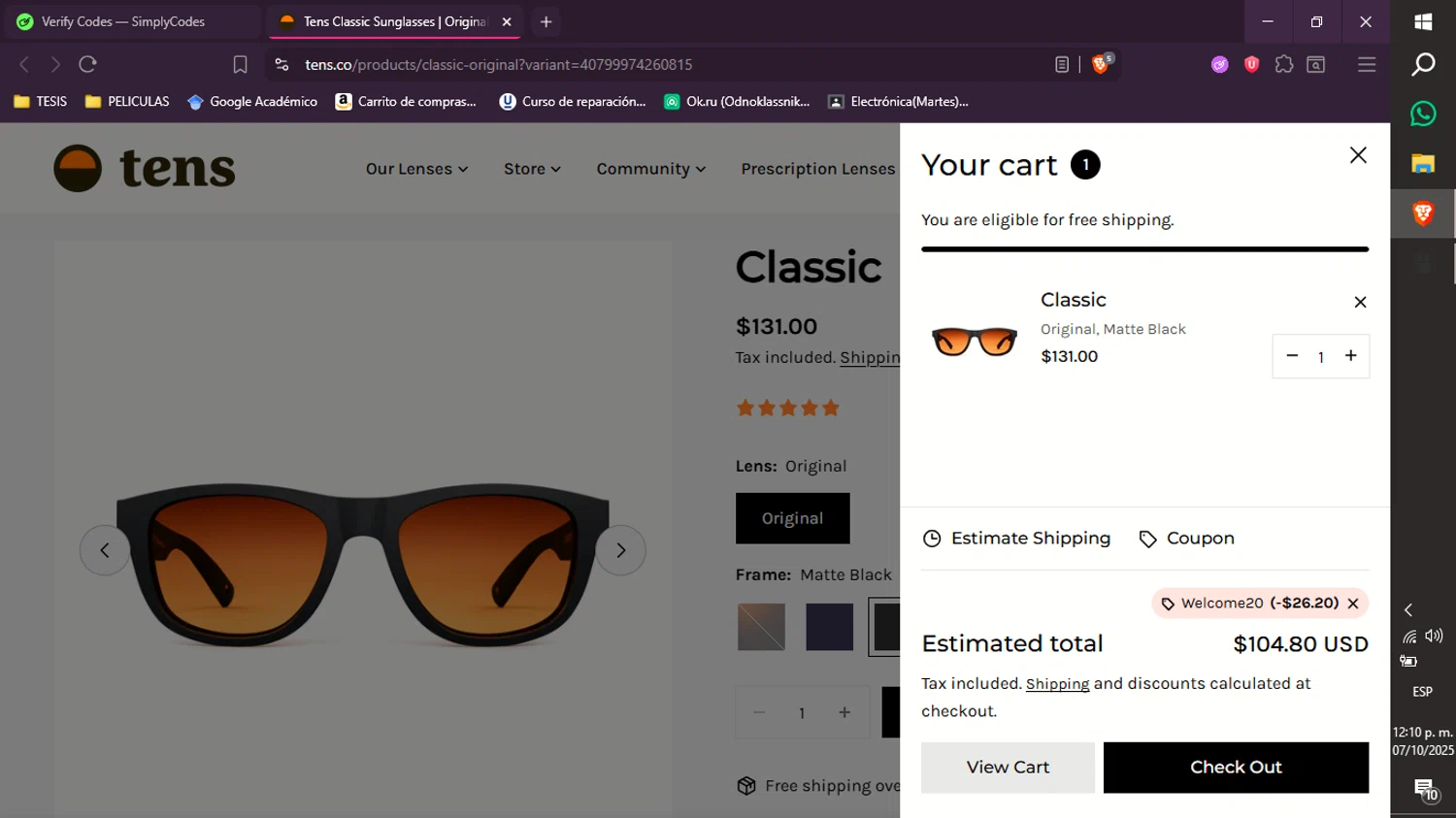The height and width of the screenshot is (818, 1456).
Task: Open the TESIS bookmarks folder
Action: (x=40, y=101)
